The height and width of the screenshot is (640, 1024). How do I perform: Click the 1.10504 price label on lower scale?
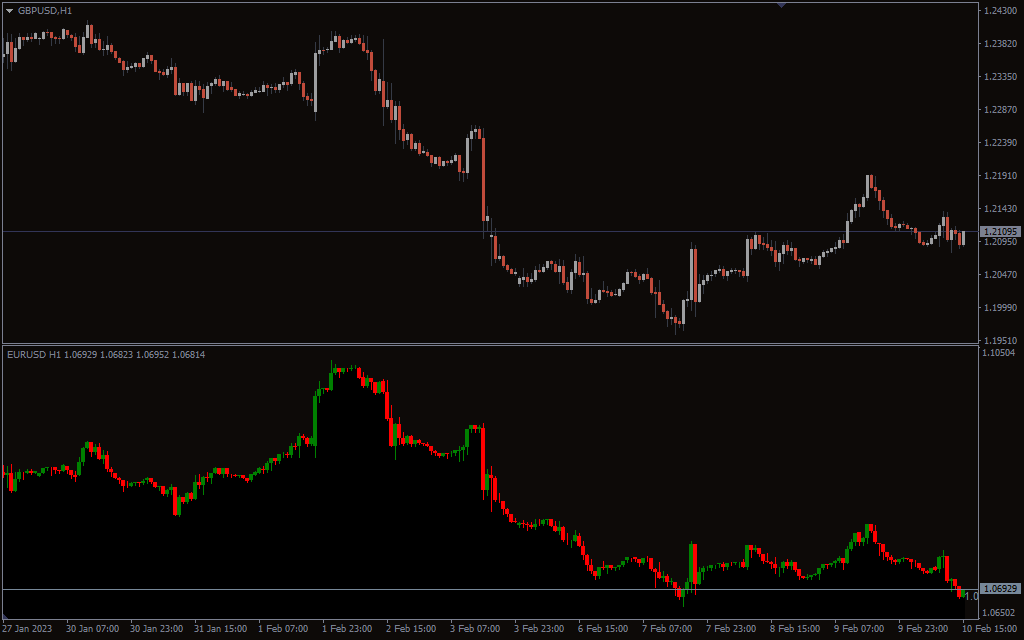pyautogui.click(x=1000, y=353)
